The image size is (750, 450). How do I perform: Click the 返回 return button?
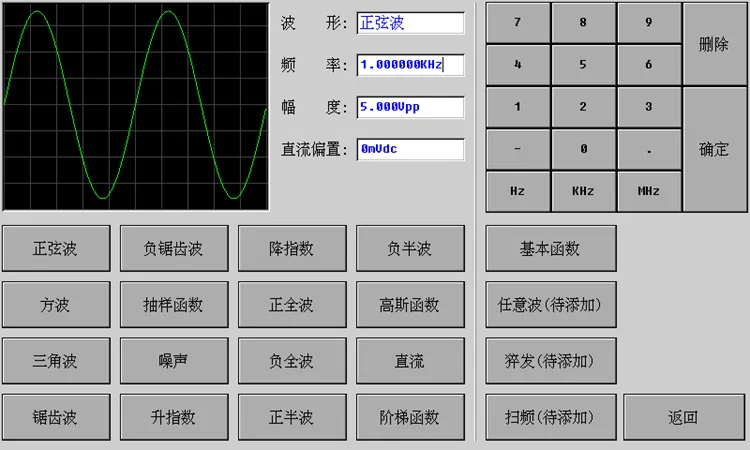coord(684,417)
